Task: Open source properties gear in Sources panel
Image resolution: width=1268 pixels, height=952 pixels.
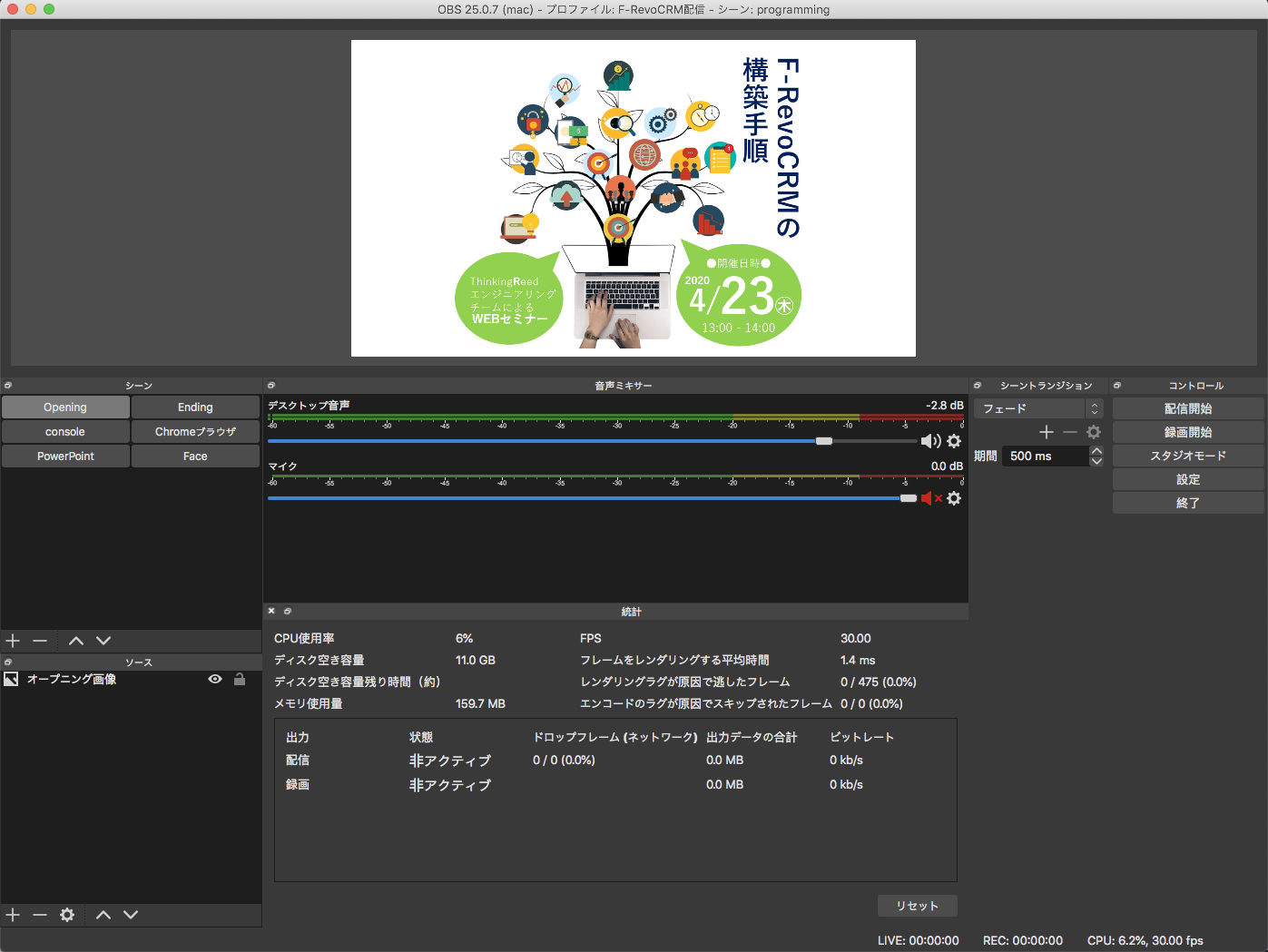Action: 67,915
